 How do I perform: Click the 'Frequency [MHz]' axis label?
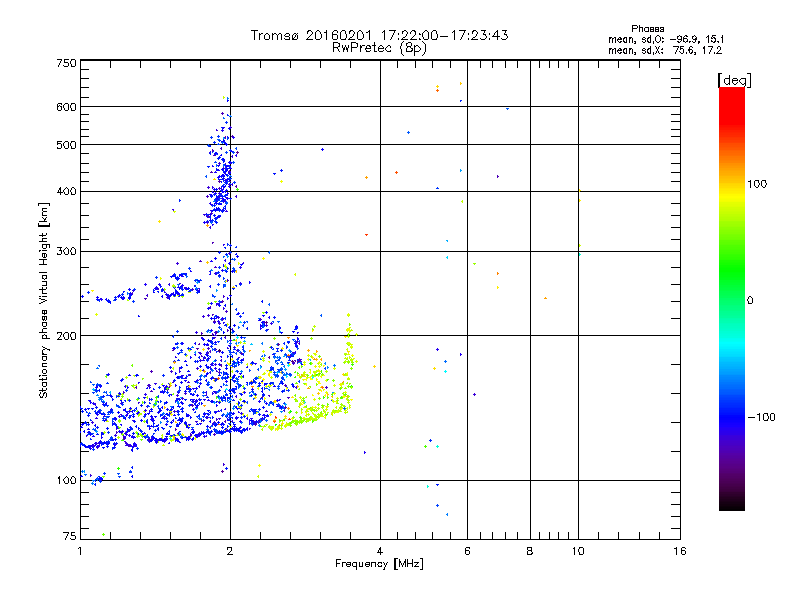379,564
